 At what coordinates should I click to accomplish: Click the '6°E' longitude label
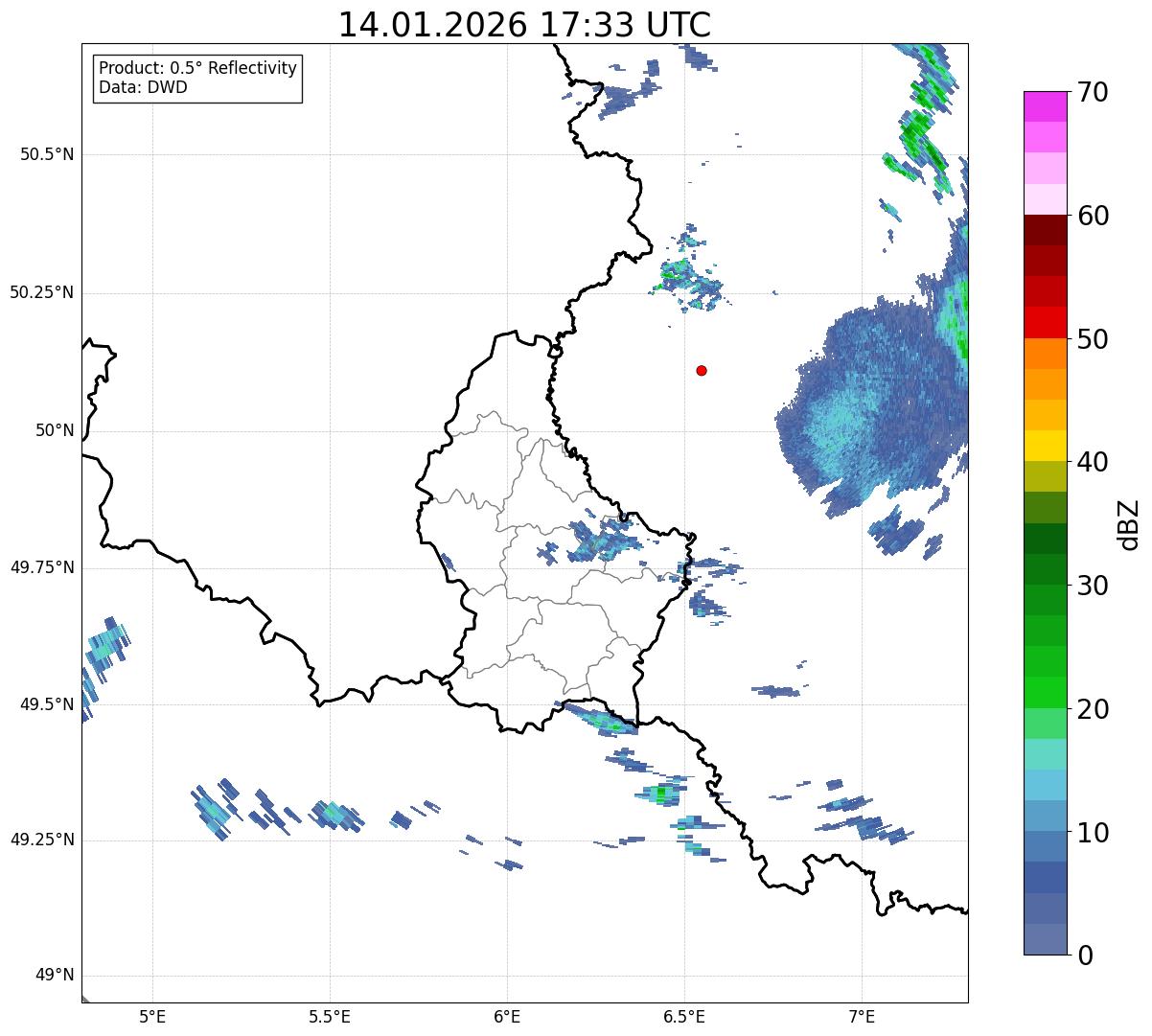pos(507,1016)
